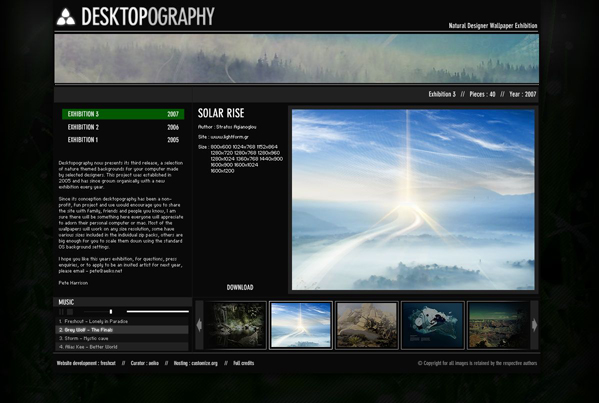
Task: Open the rocky desert landscape thumbnail
Action: [367, 325]
